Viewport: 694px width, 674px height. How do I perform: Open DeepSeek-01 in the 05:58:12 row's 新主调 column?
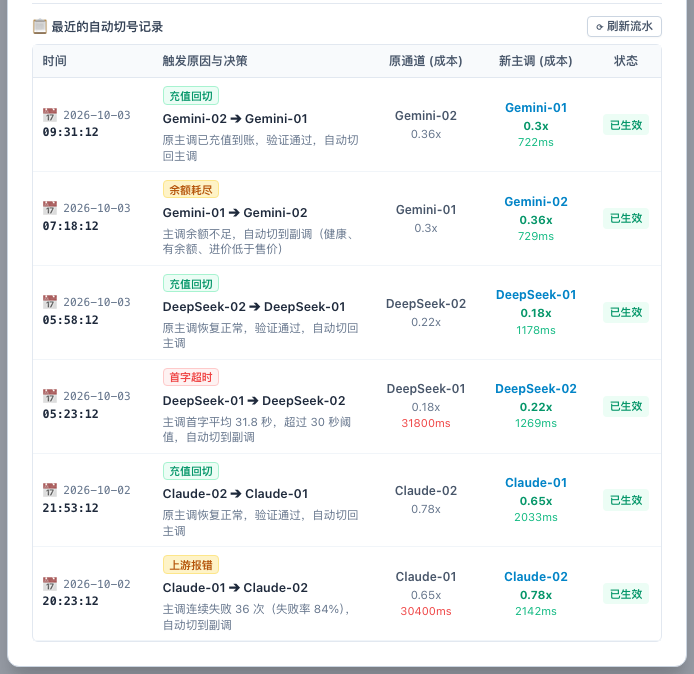pyautogui.click(x=536, y=295)
